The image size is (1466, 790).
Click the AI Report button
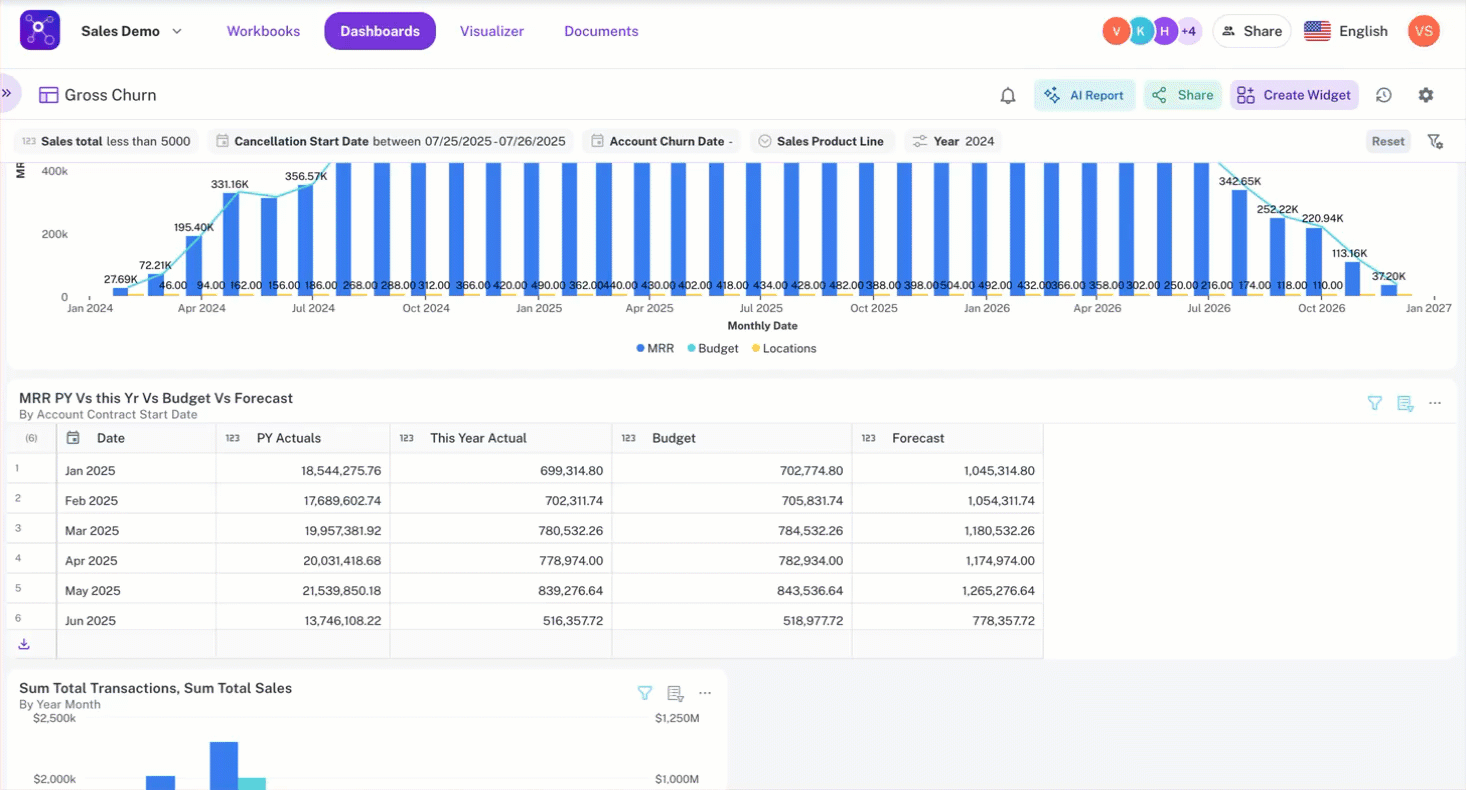[1084, 95]
